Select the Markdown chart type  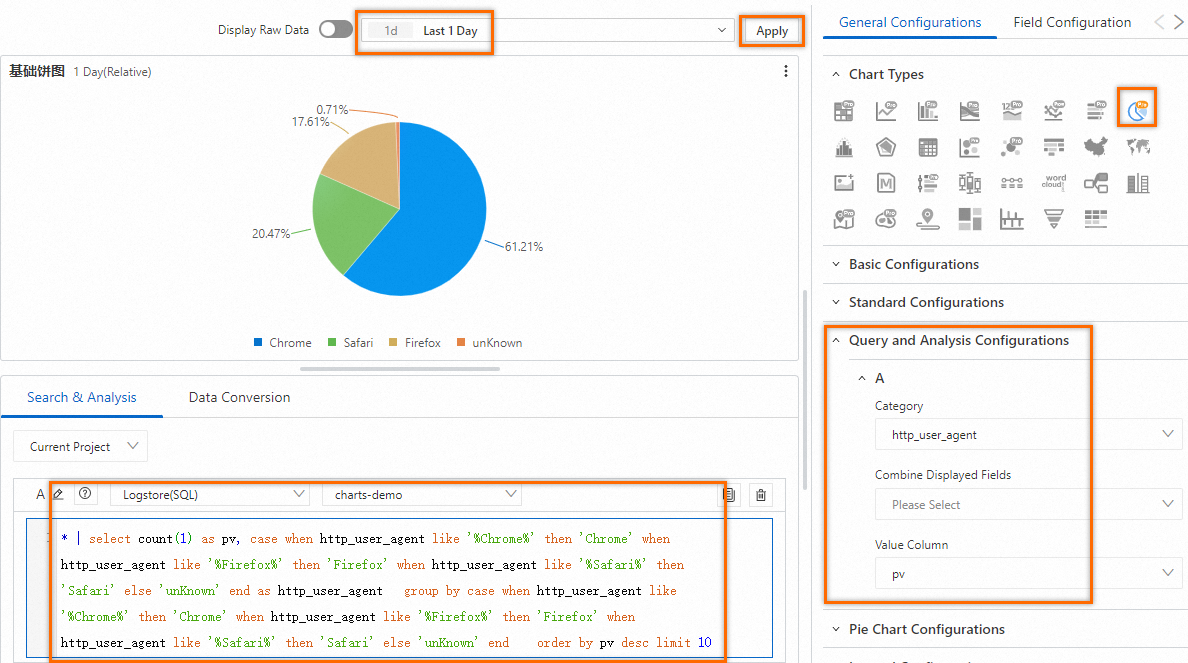(x=886, y=183)
